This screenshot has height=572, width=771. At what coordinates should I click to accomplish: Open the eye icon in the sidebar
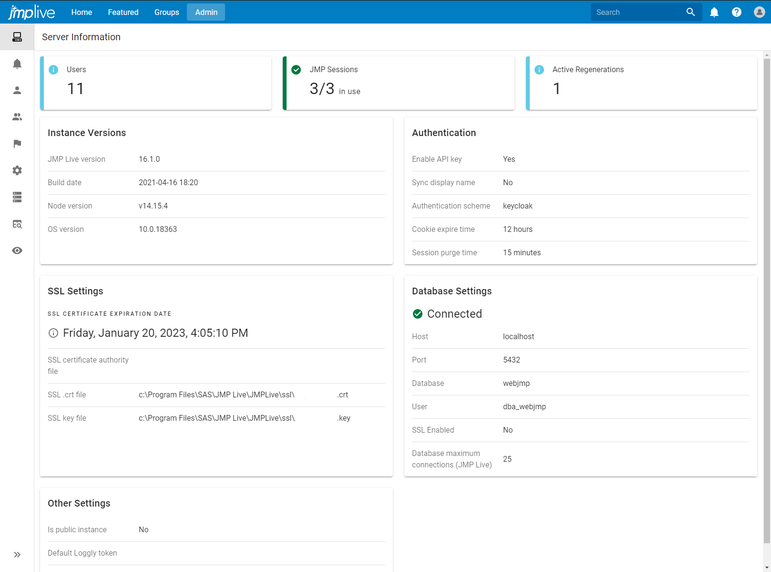(x=17, y=251)
